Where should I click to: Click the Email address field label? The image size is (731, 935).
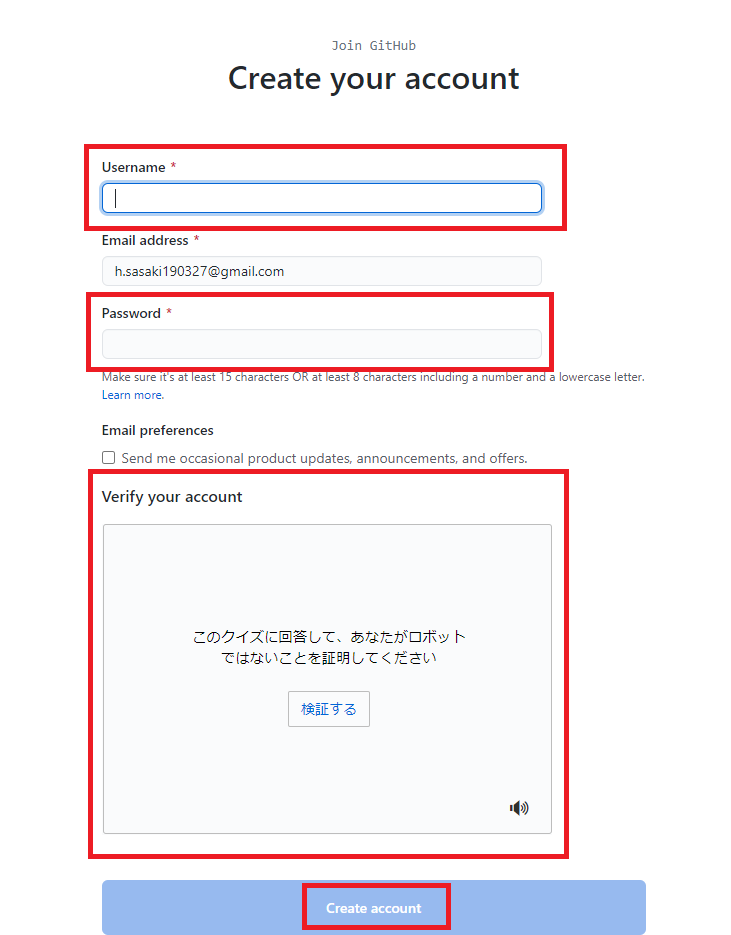(x=145, y=240)
